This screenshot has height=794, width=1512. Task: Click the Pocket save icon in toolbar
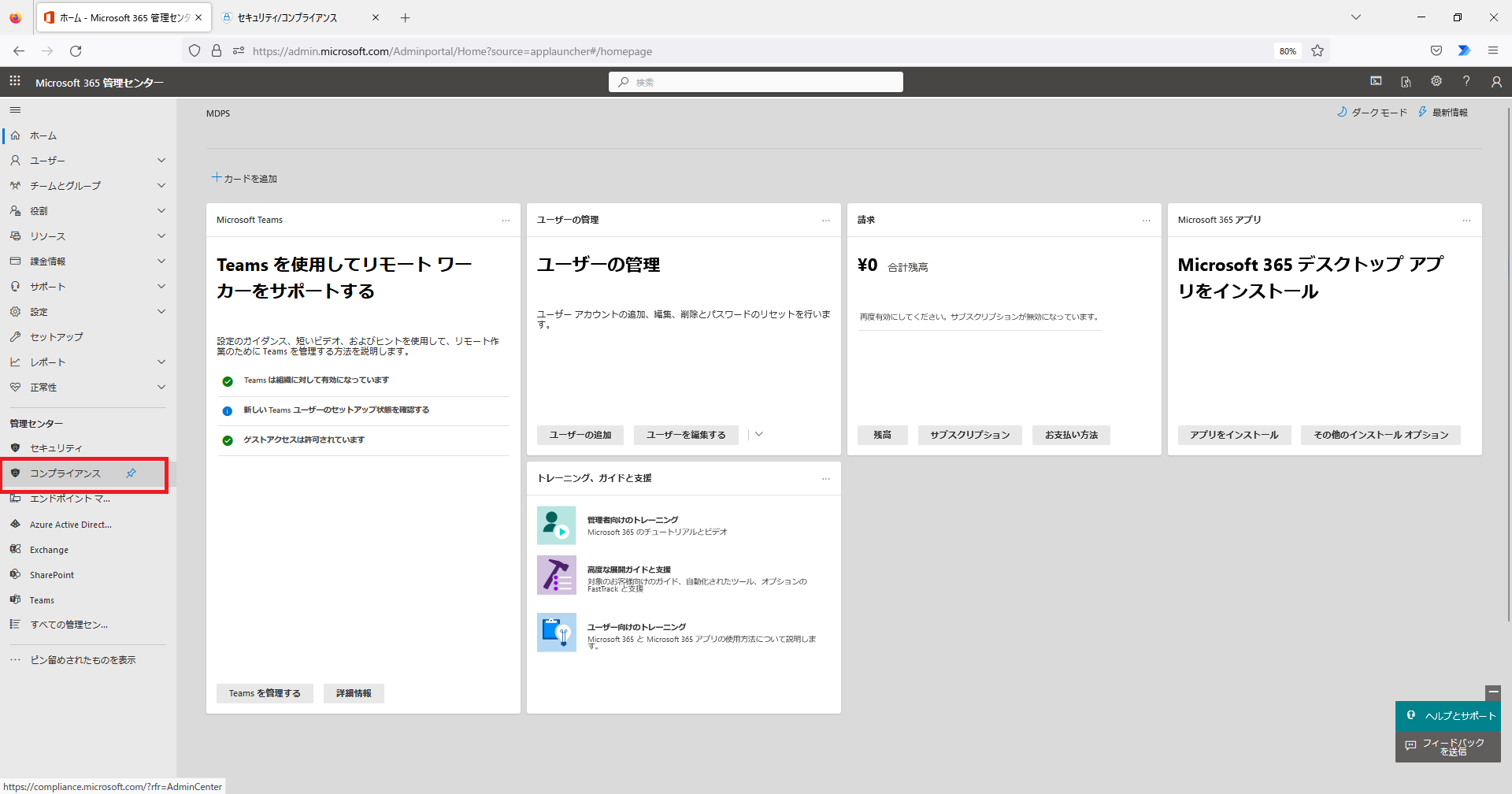(x=1436, y=51)
